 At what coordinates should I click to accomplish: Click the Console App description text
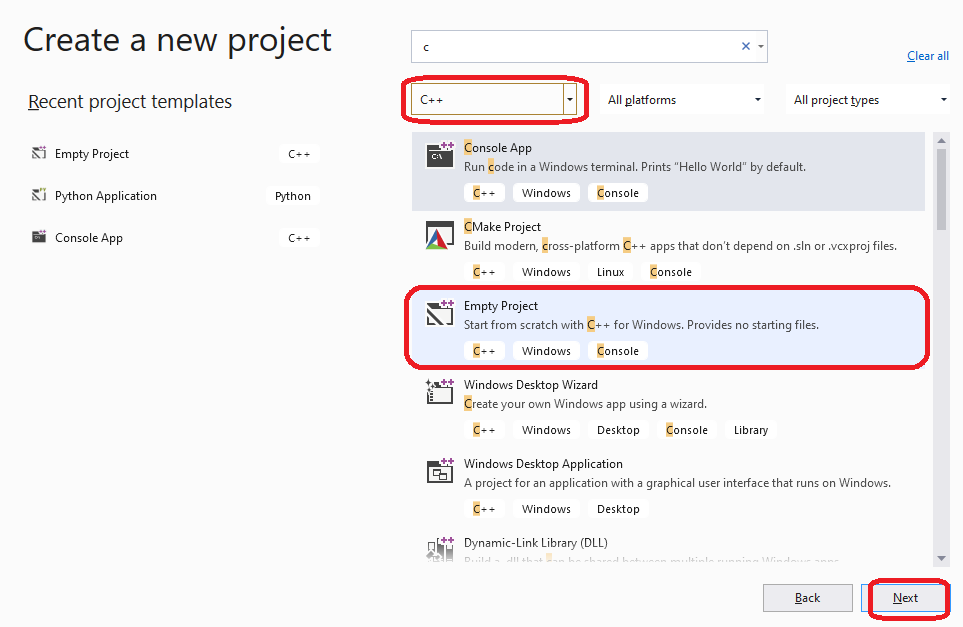click(x=634, y=167)
